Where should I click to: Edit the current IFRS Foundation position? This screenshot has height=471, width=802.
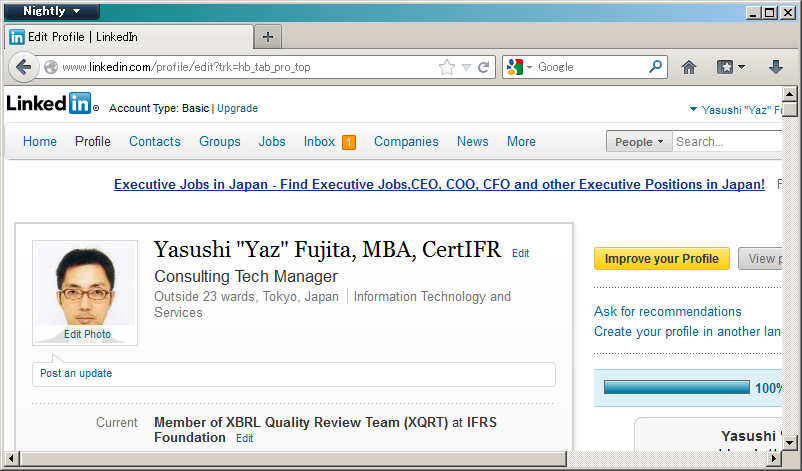[x=244, y=438]
